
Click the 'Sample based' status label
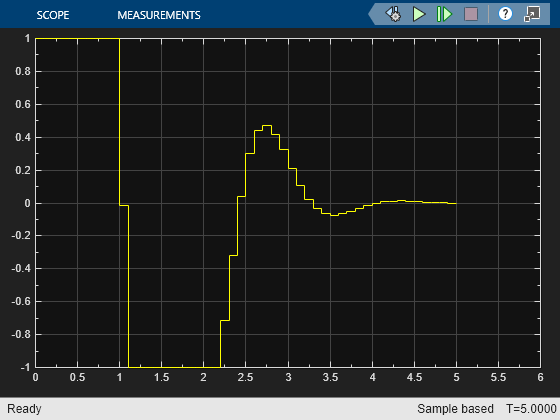[x=455, y=409]
